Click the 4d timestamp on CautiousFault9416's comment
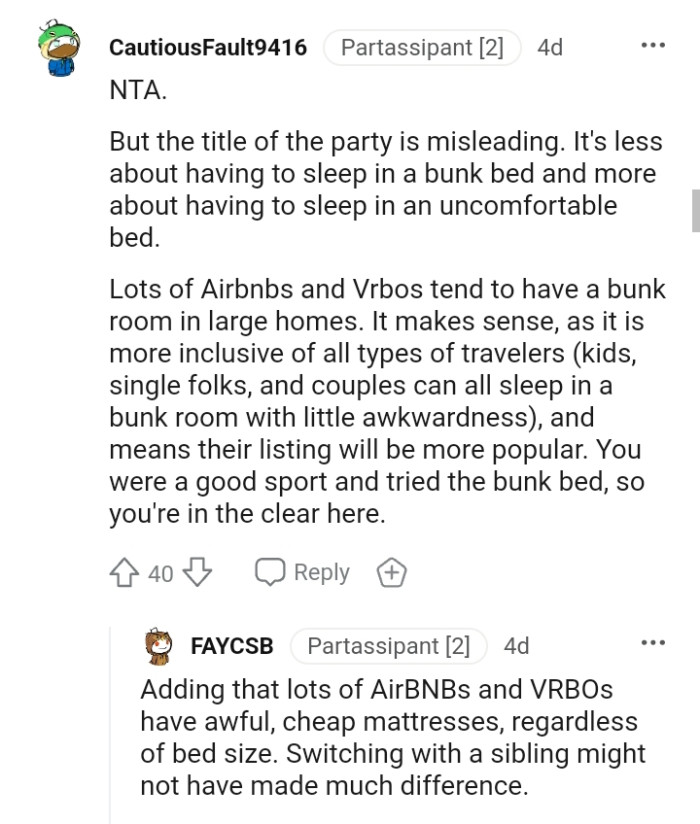This screenshot has height=824, width=700. click(550, 47)
